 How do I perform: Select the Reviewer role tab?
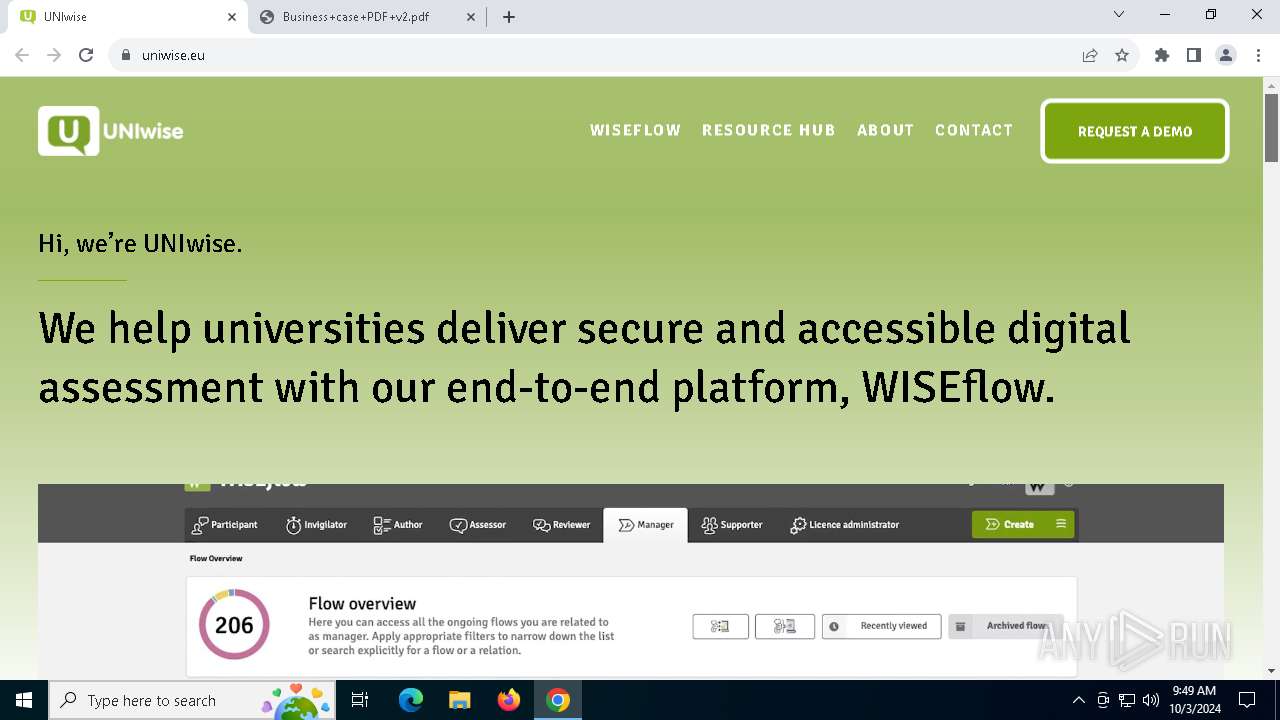click(562, 525)
